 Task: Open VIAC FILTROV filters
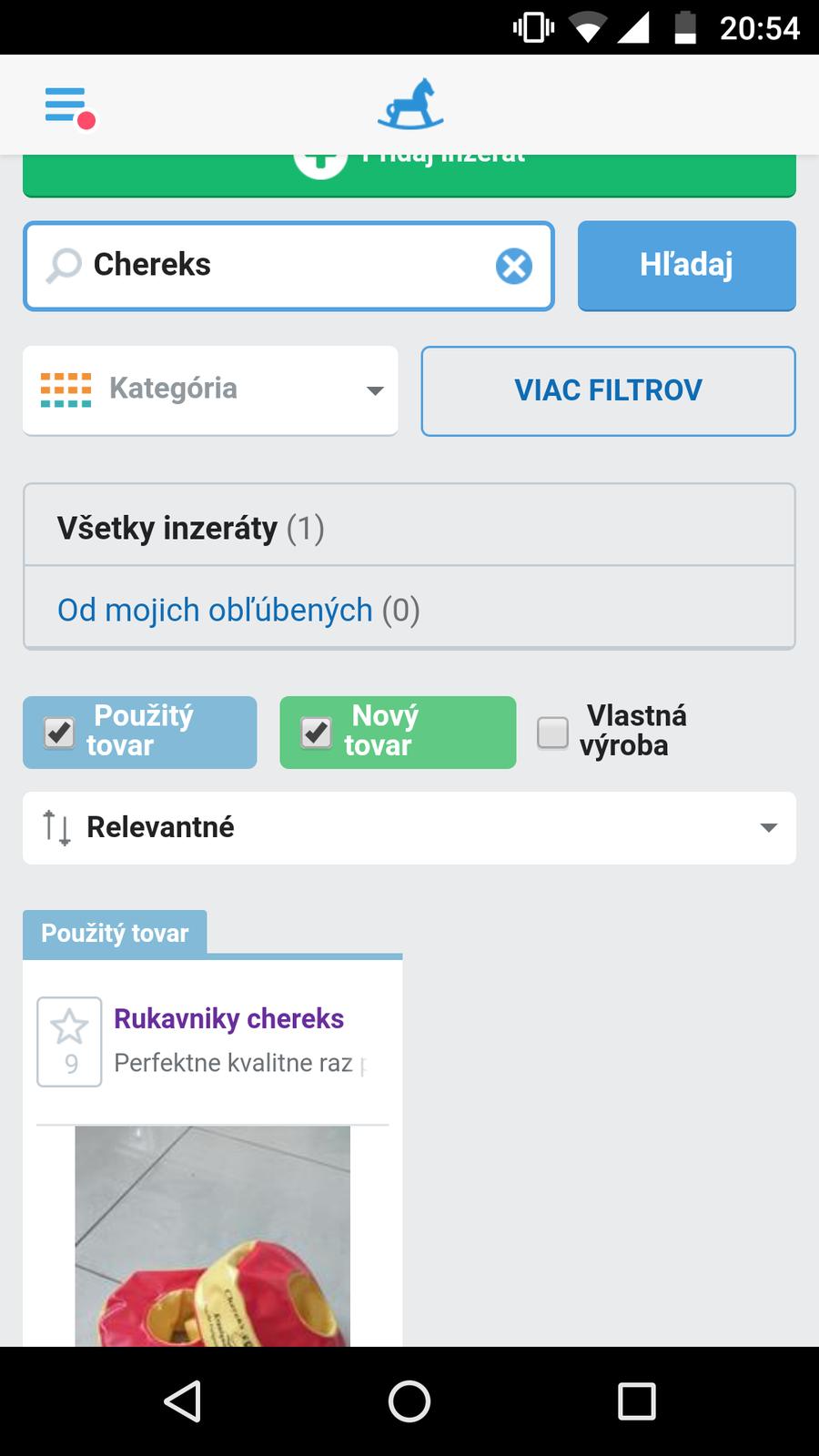(x=608, y=390)
